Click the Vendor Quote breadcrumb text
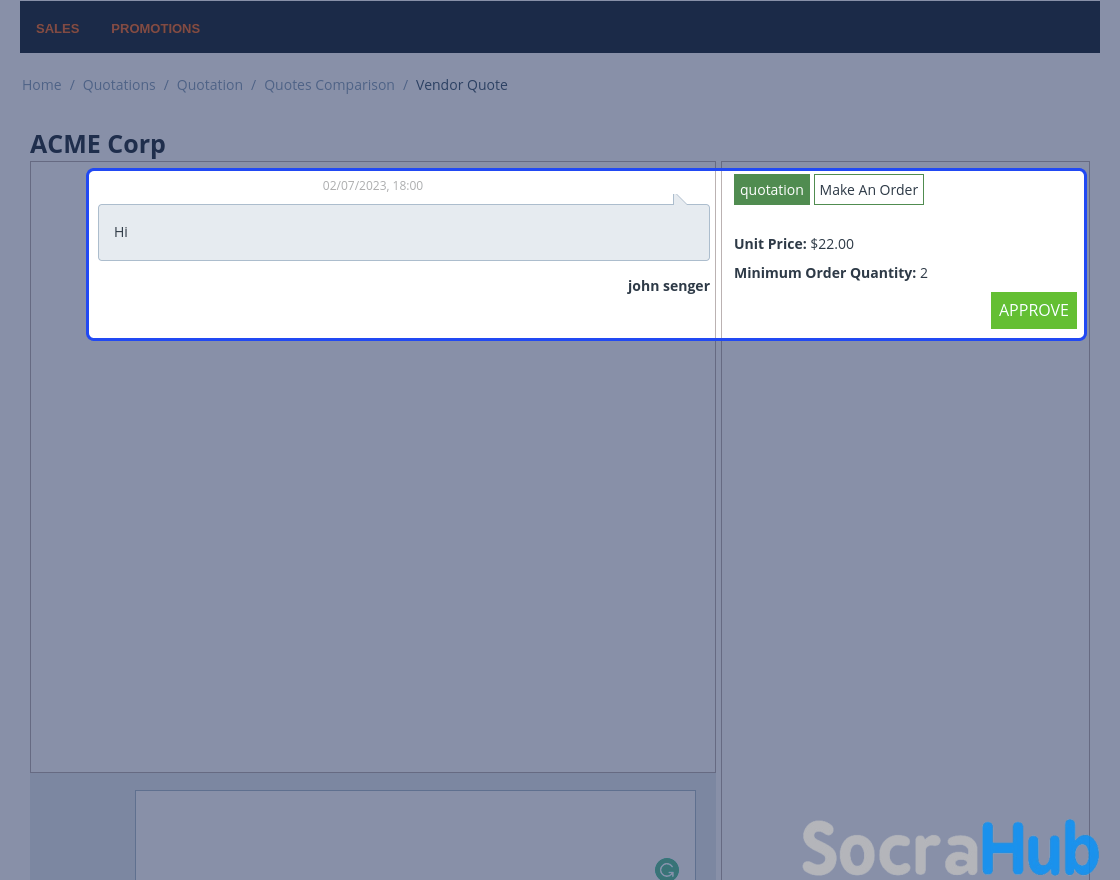The image size is (1120, 880). pos(461,85)
